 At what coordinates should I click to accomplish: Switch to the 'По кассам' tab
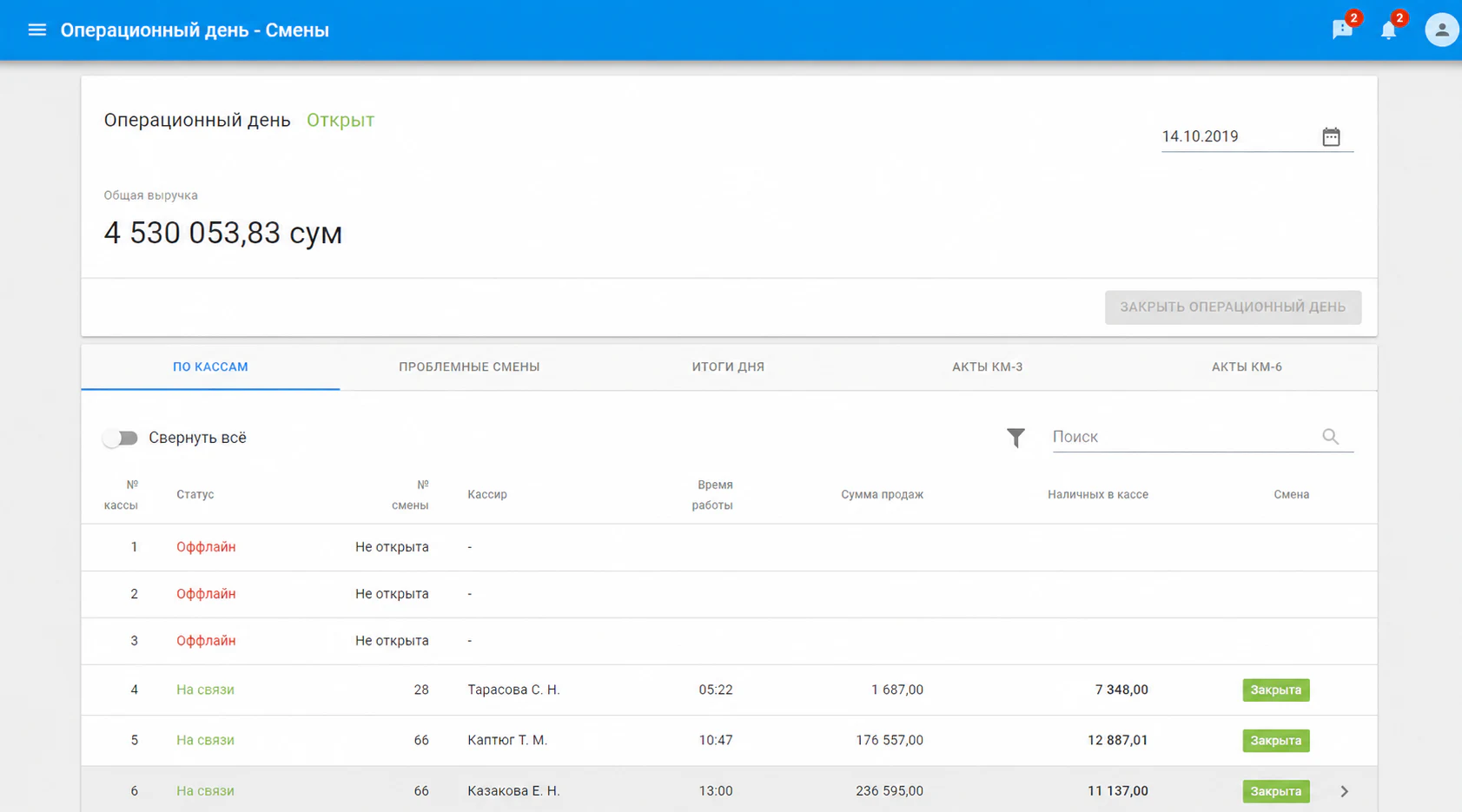coord(210,366)
